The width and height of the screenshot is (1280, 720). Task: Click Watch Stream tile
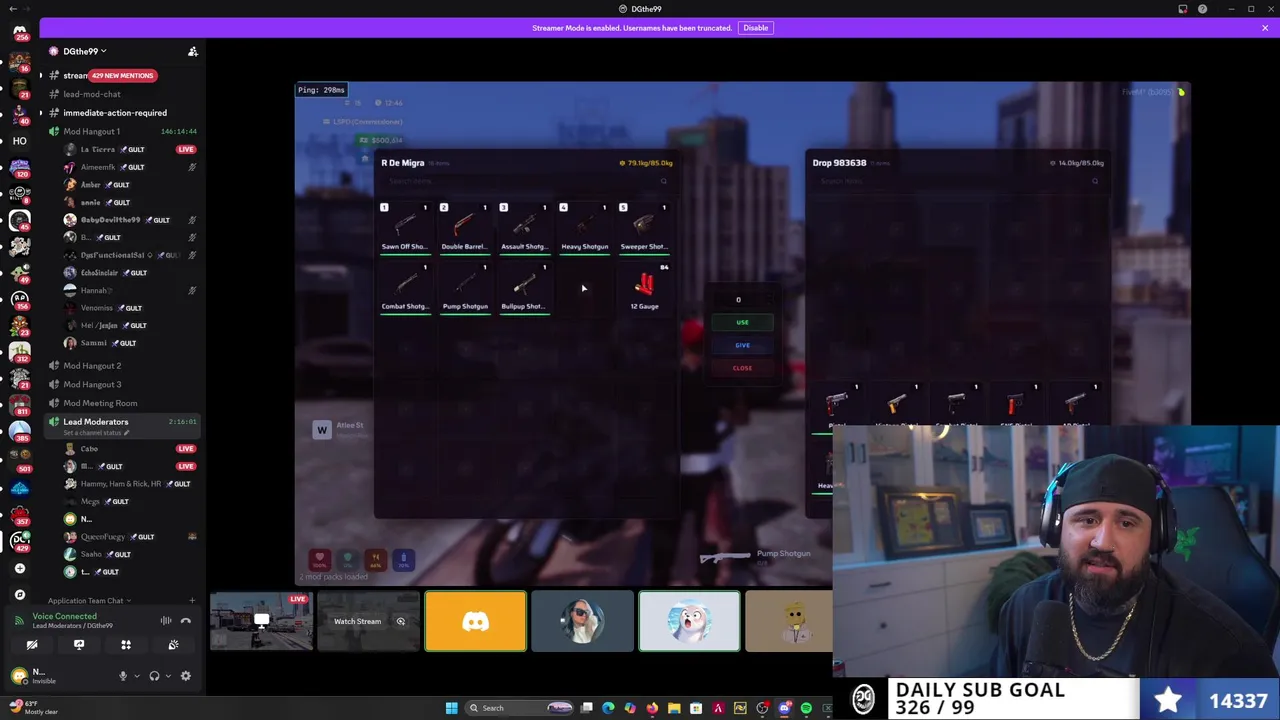pos(368,621)
